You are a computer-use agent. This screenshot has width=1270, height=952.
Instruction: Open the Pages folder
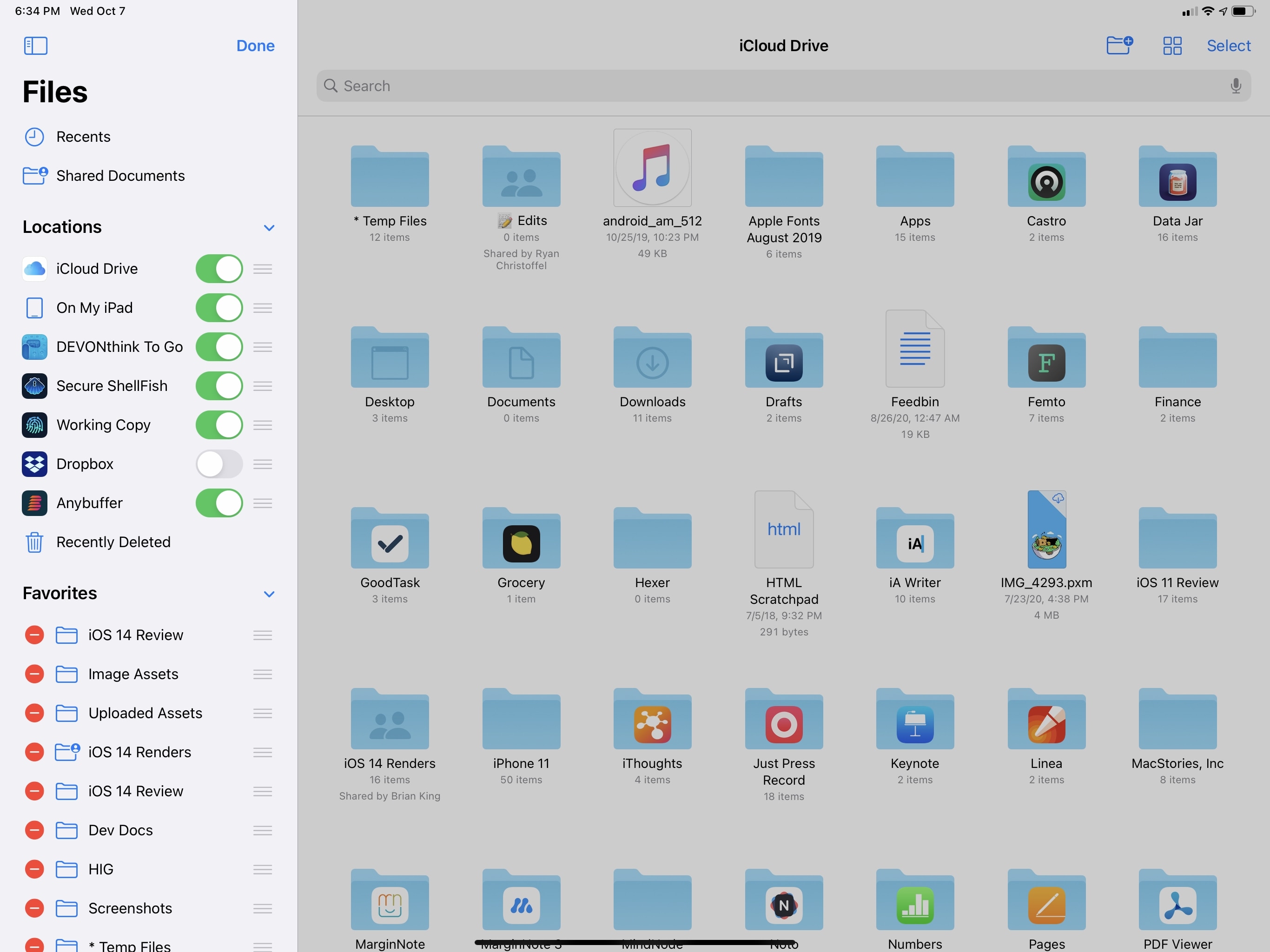[1046, 900]
